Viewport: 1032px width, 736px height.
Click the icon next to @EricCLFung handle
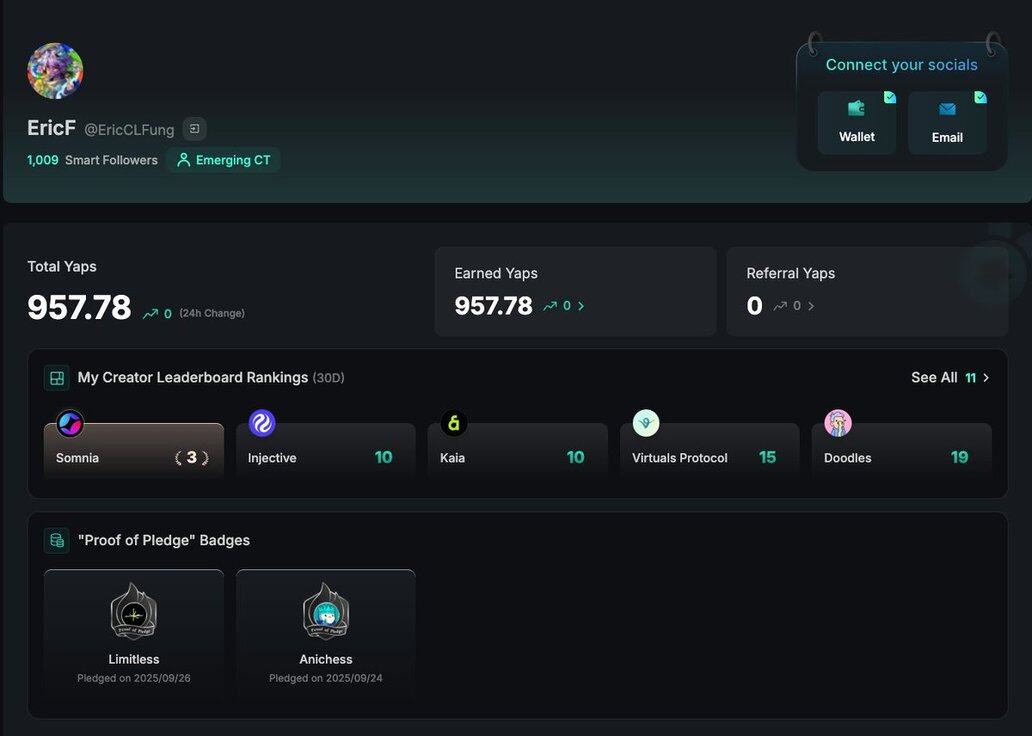point(195,129)
